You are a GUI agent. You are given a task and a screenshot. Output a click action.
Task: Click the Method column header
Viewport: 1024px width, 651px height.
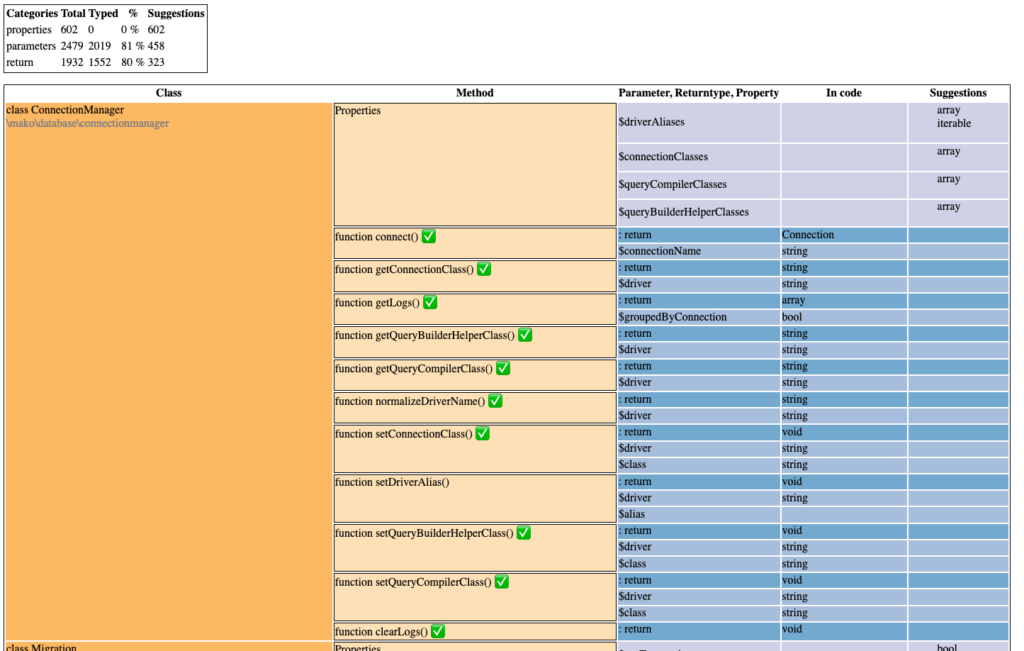click(x=474, y=93)
